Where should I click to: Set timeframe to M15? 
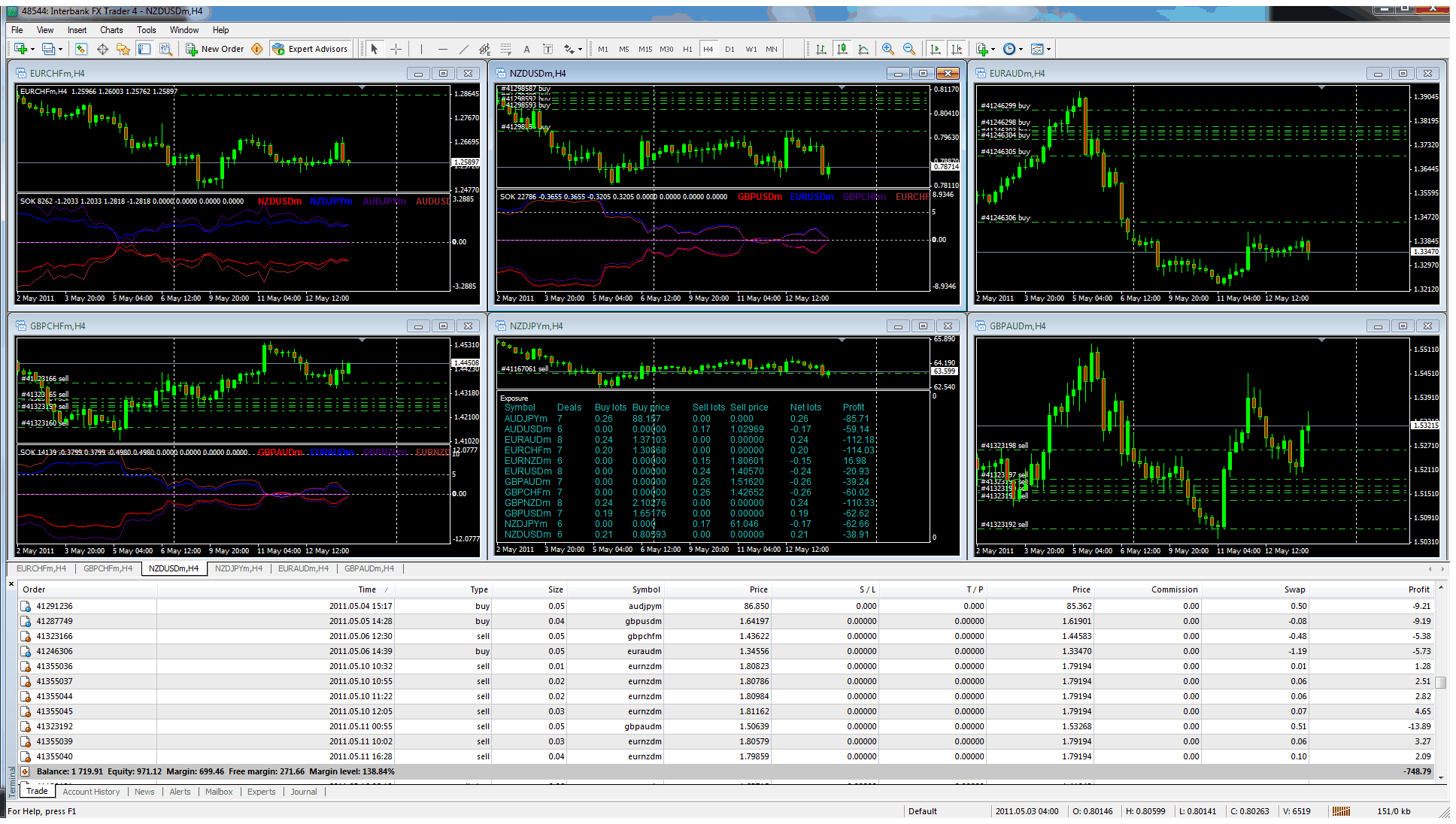[645, 49]
